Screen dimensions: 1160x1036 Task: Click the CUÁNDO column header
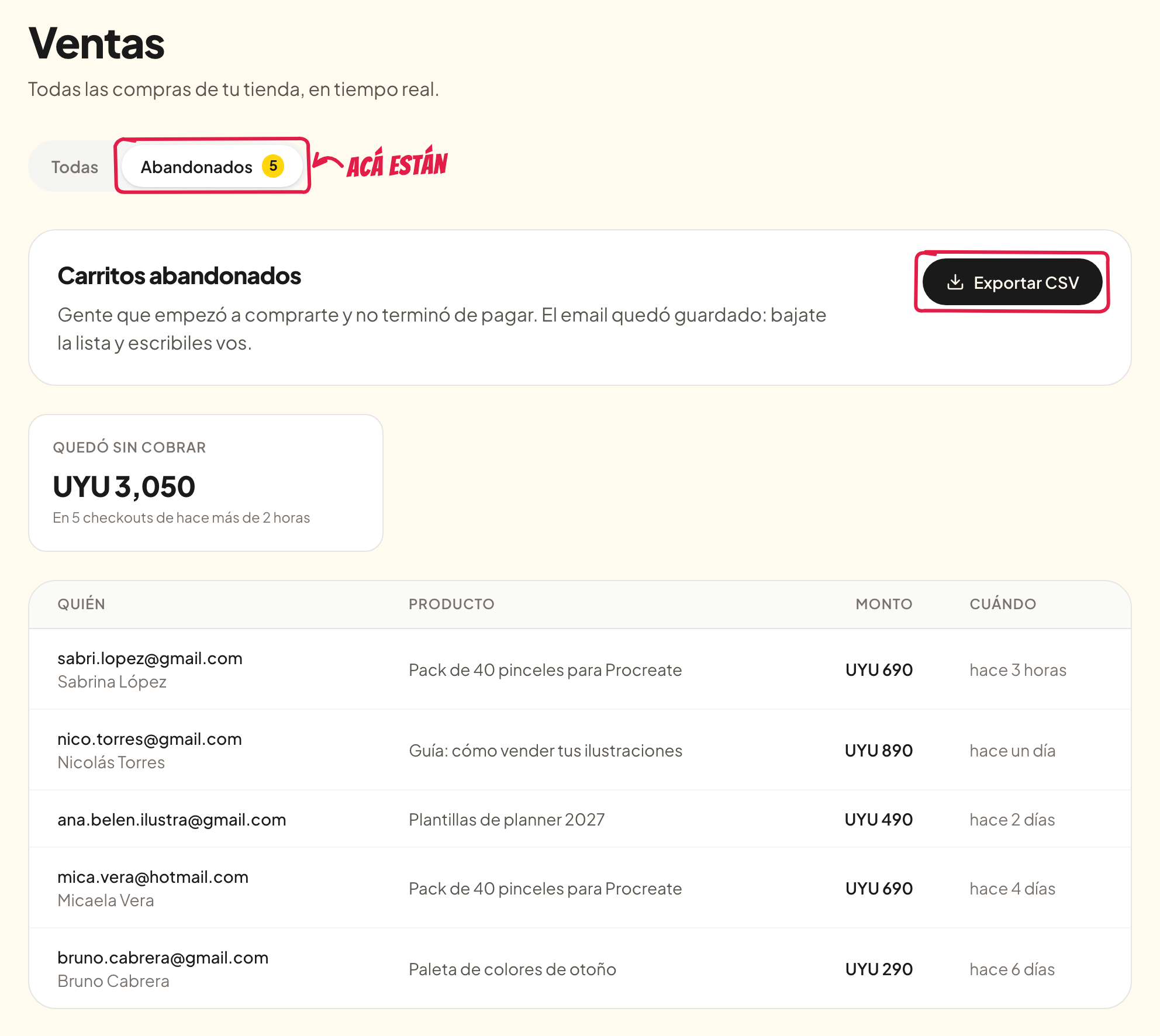1003,604
